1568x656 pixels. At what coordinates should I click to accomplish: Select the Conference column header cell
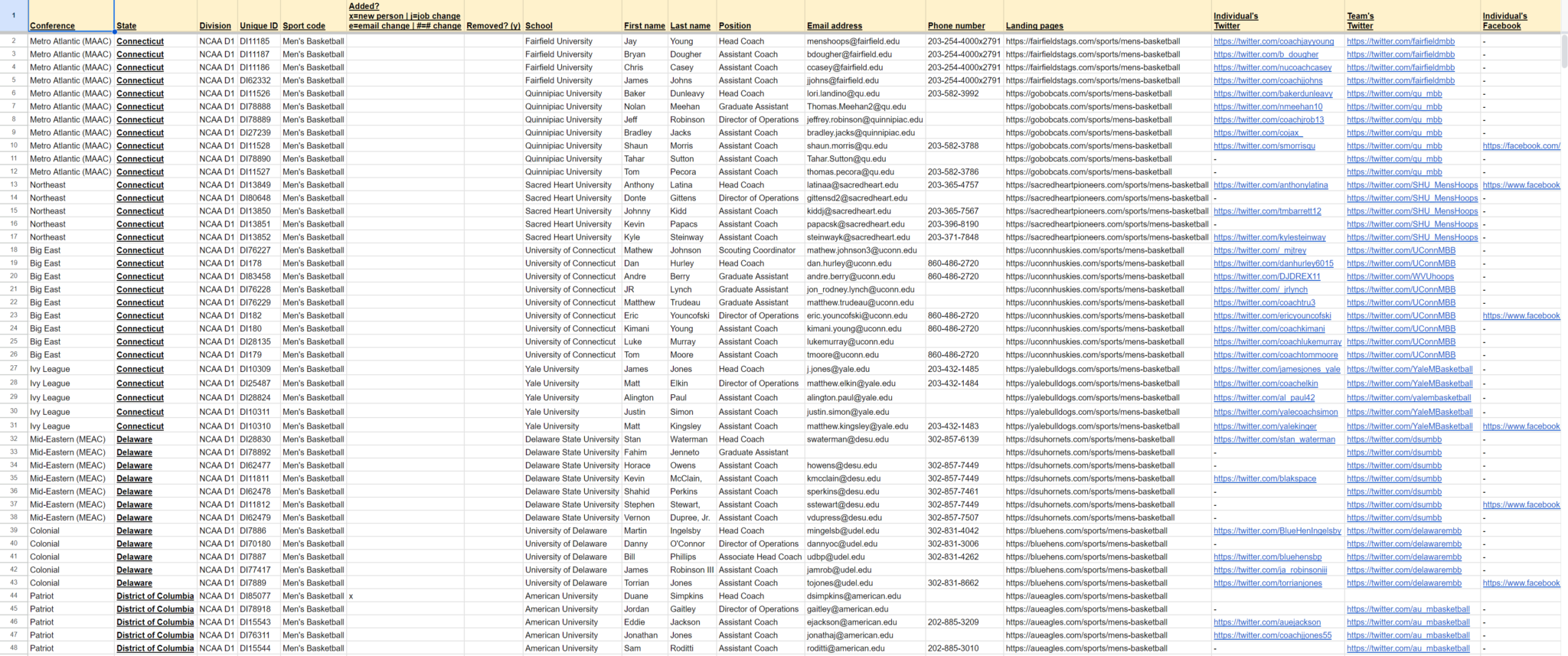pyautogui.click(x=70, y=16)
